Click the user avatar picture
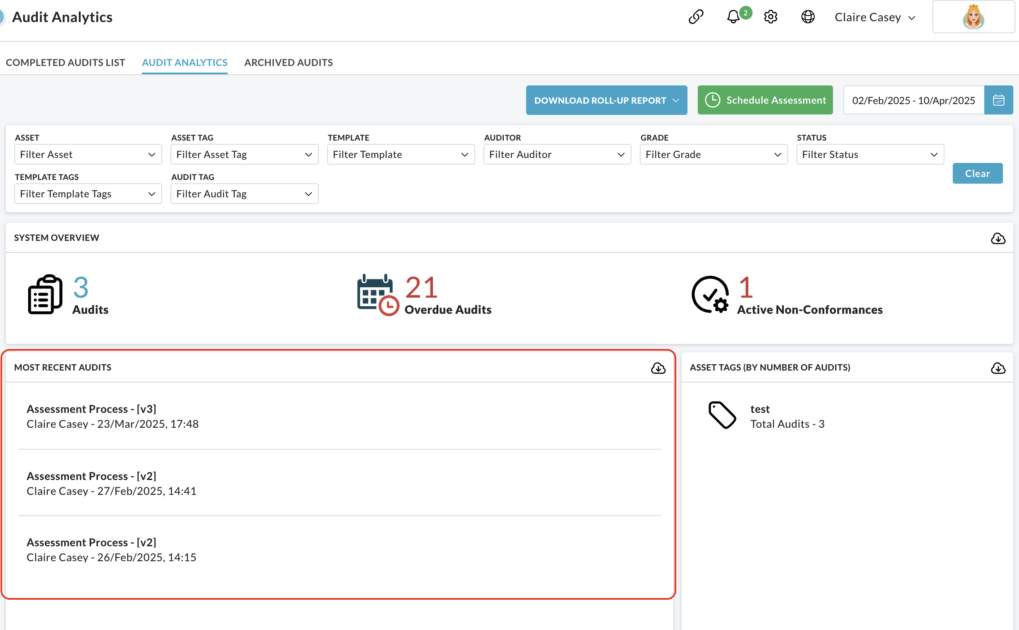The width and height of the screenshot is (1019, 630). point(973,17)
